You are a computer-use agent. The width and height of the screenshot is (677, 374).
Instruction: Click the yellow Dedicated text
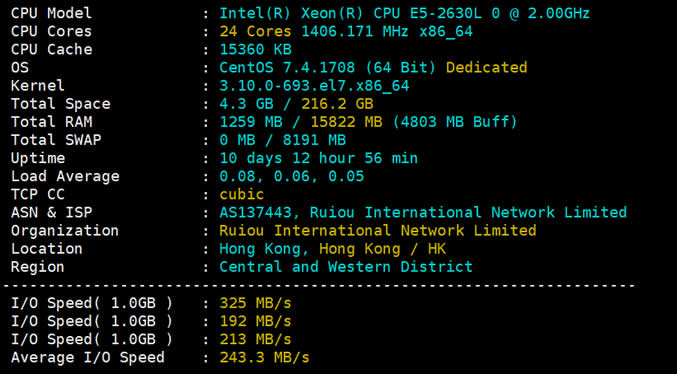click(x=487, y=68)
